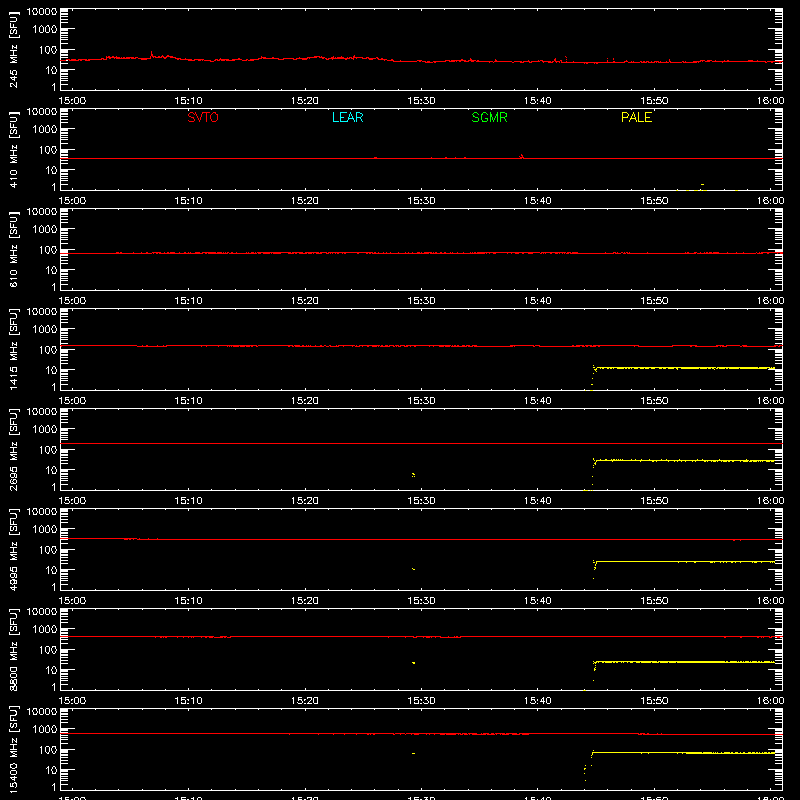Click 15:30 tick label under 245 MHz plot
The width and height of the screenshot is (800, 800).
tap(421, 101)
